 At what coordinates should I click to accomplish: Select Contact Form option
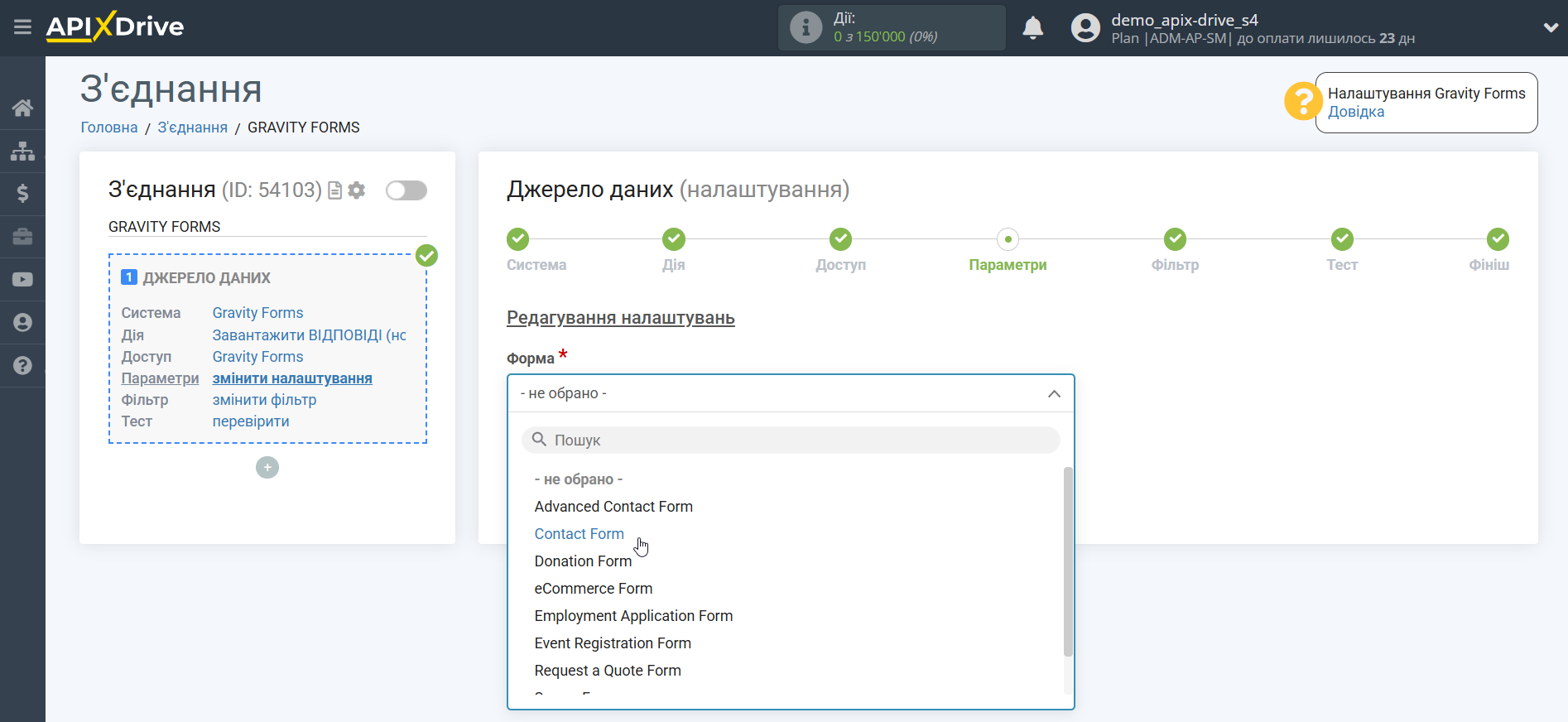click(580, 534)
